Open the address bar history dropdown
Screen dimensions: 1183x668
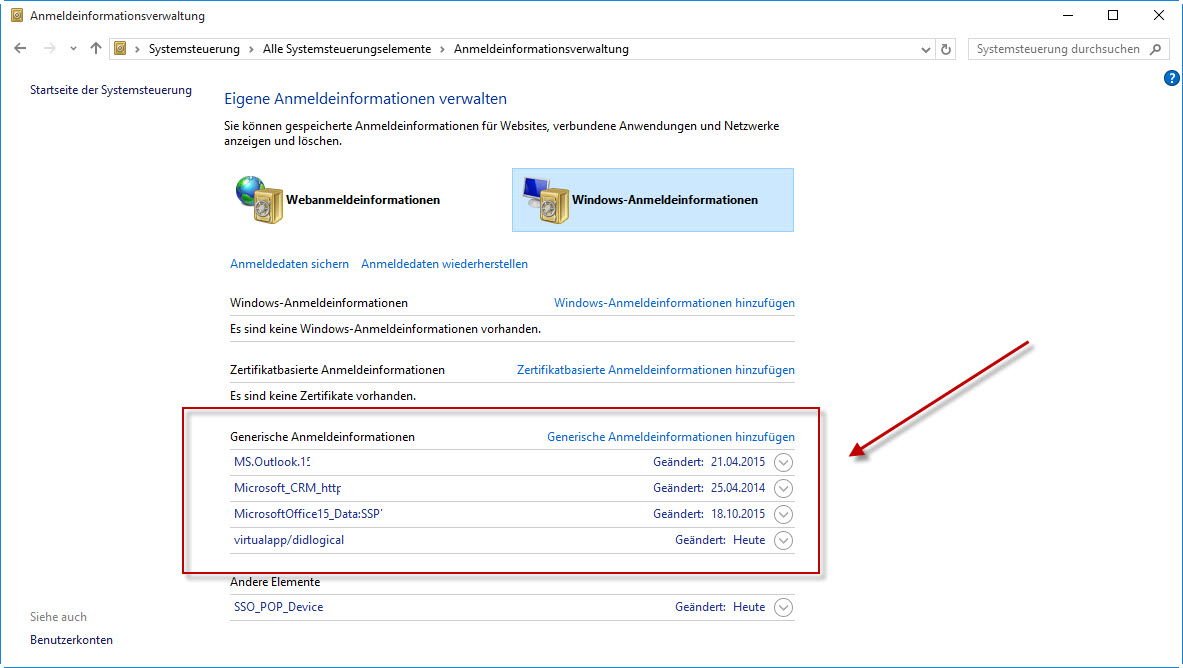click(x=925, y=49)
